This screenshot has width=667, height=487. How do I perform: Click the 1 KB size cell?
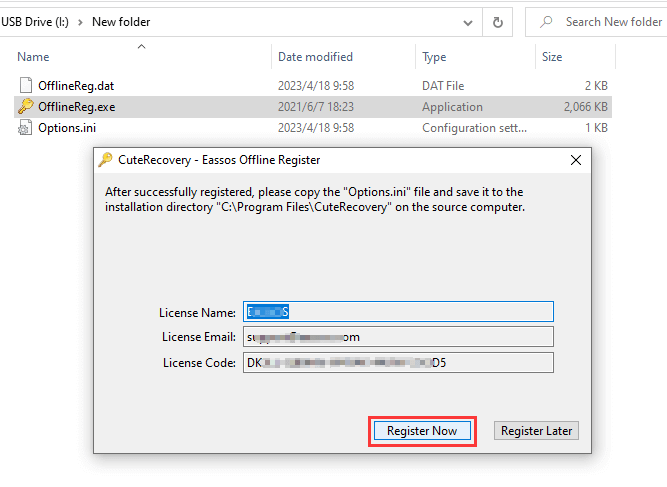596,128
